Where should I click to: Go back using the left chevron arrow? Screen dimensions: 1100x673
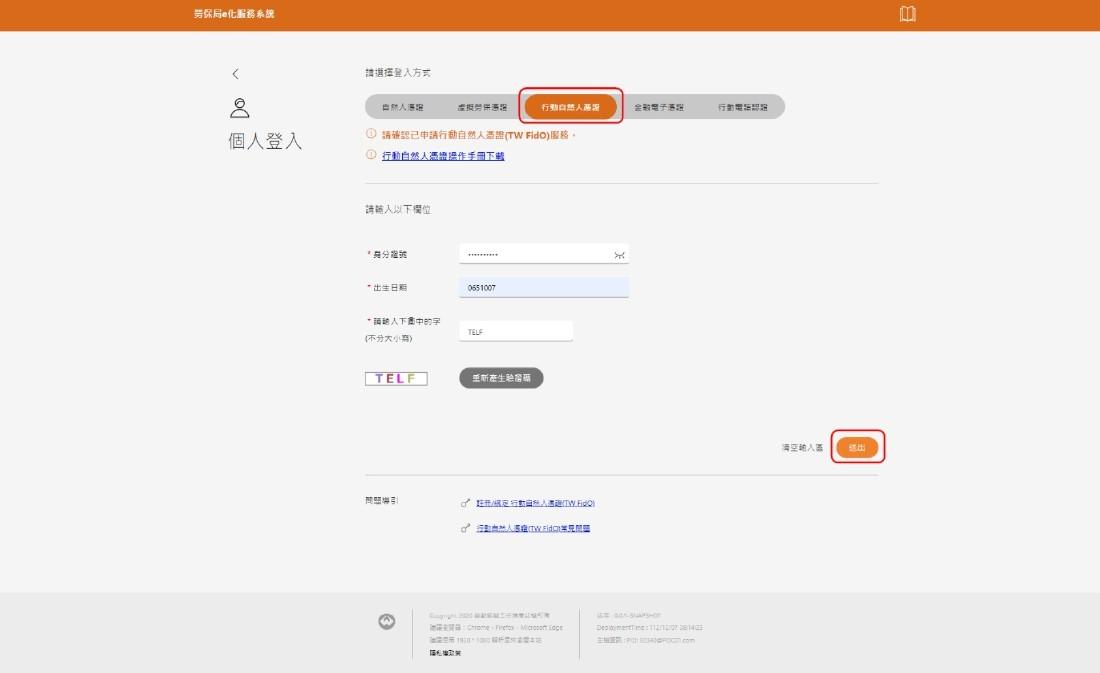tap(236, 74)
